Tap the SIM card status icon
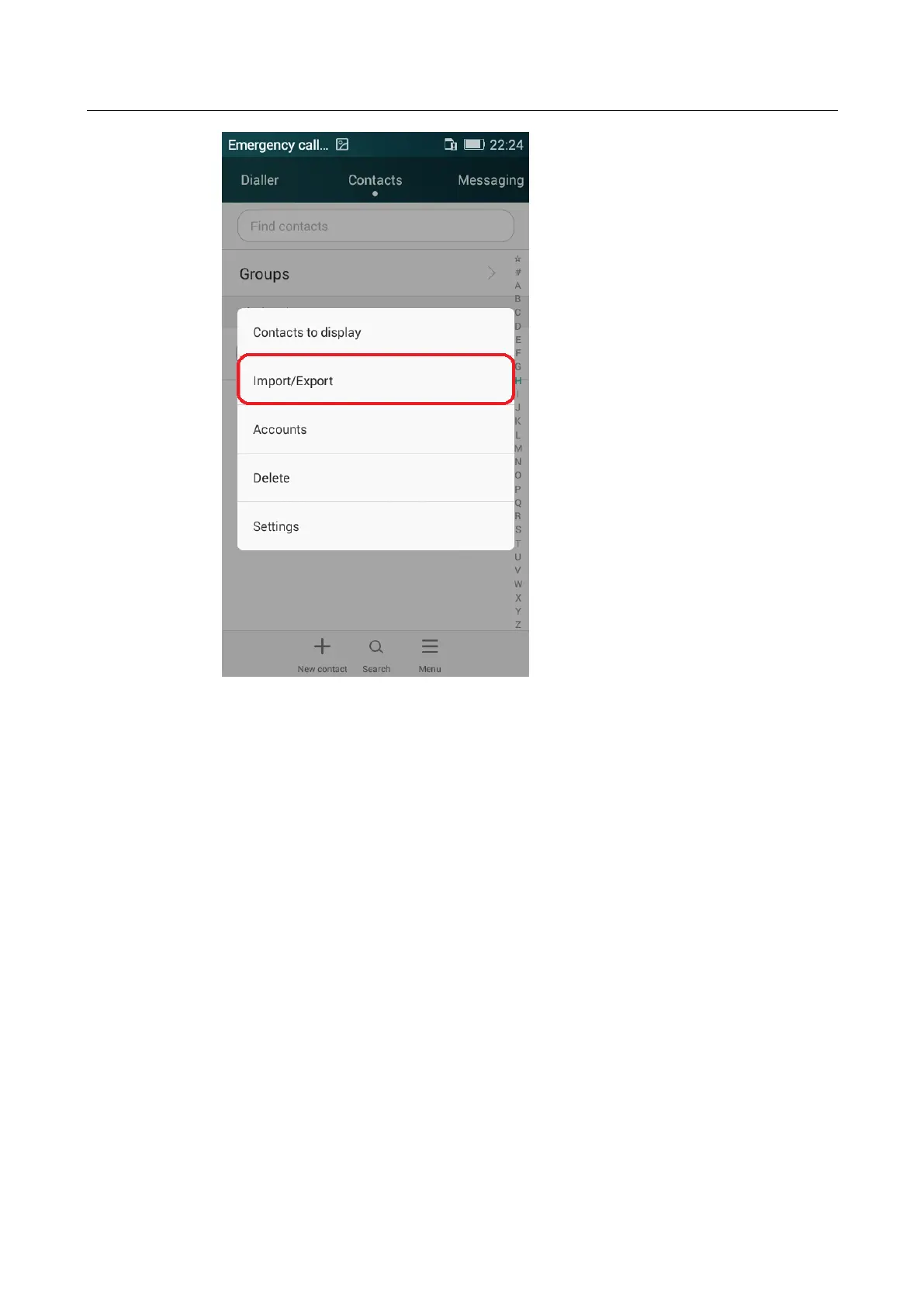The height and width of the screenshot is (1307, 924). tap(451, 144)
